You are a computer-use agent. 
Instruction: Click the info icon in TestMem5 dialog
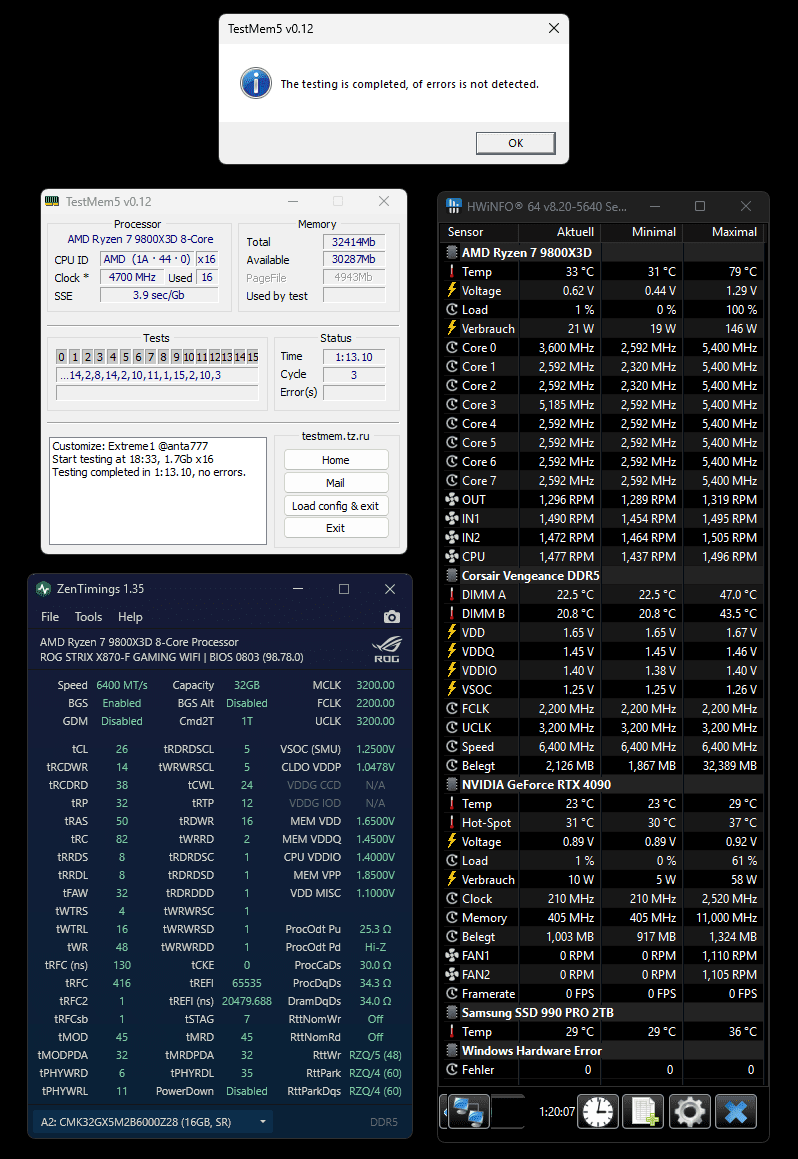[x=256, y=83]
